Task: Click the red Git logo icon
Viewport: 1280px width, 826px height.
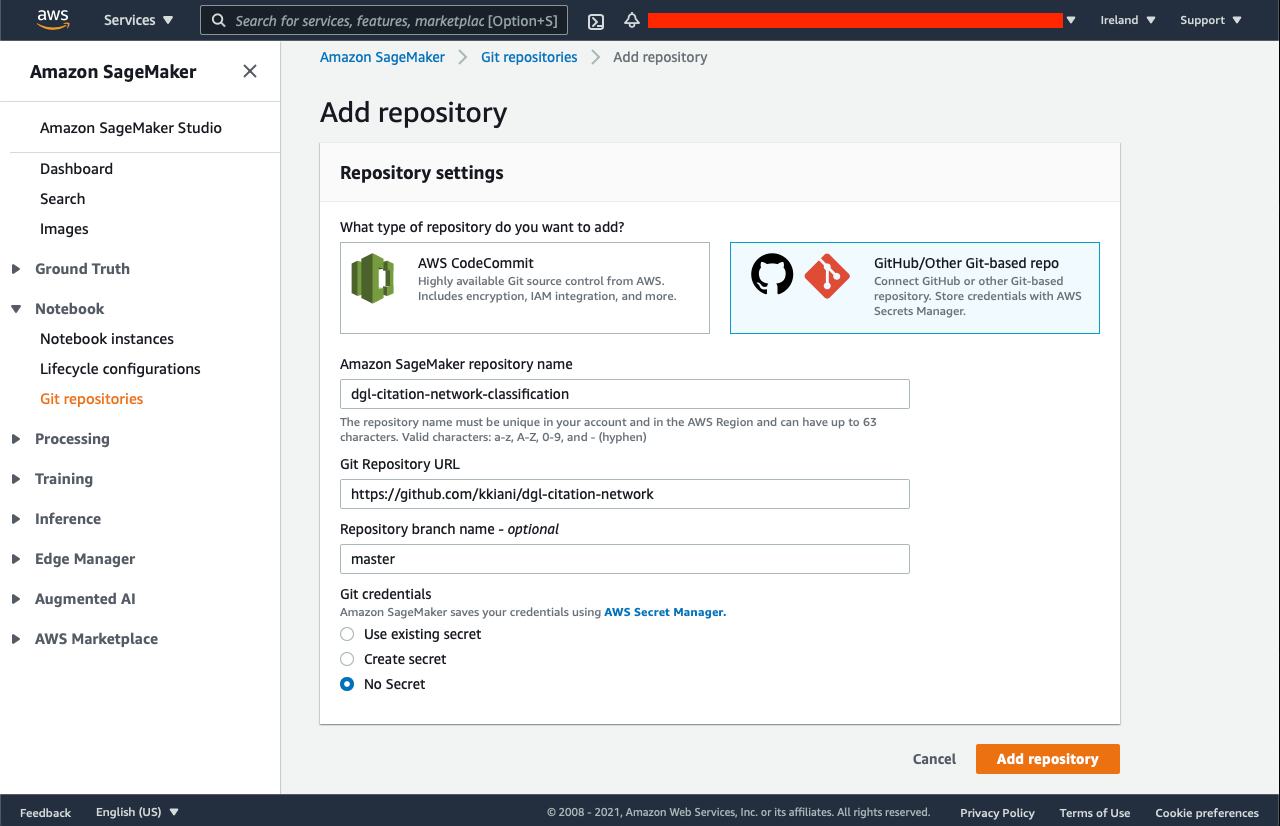Action: click(x=827, y=276)
